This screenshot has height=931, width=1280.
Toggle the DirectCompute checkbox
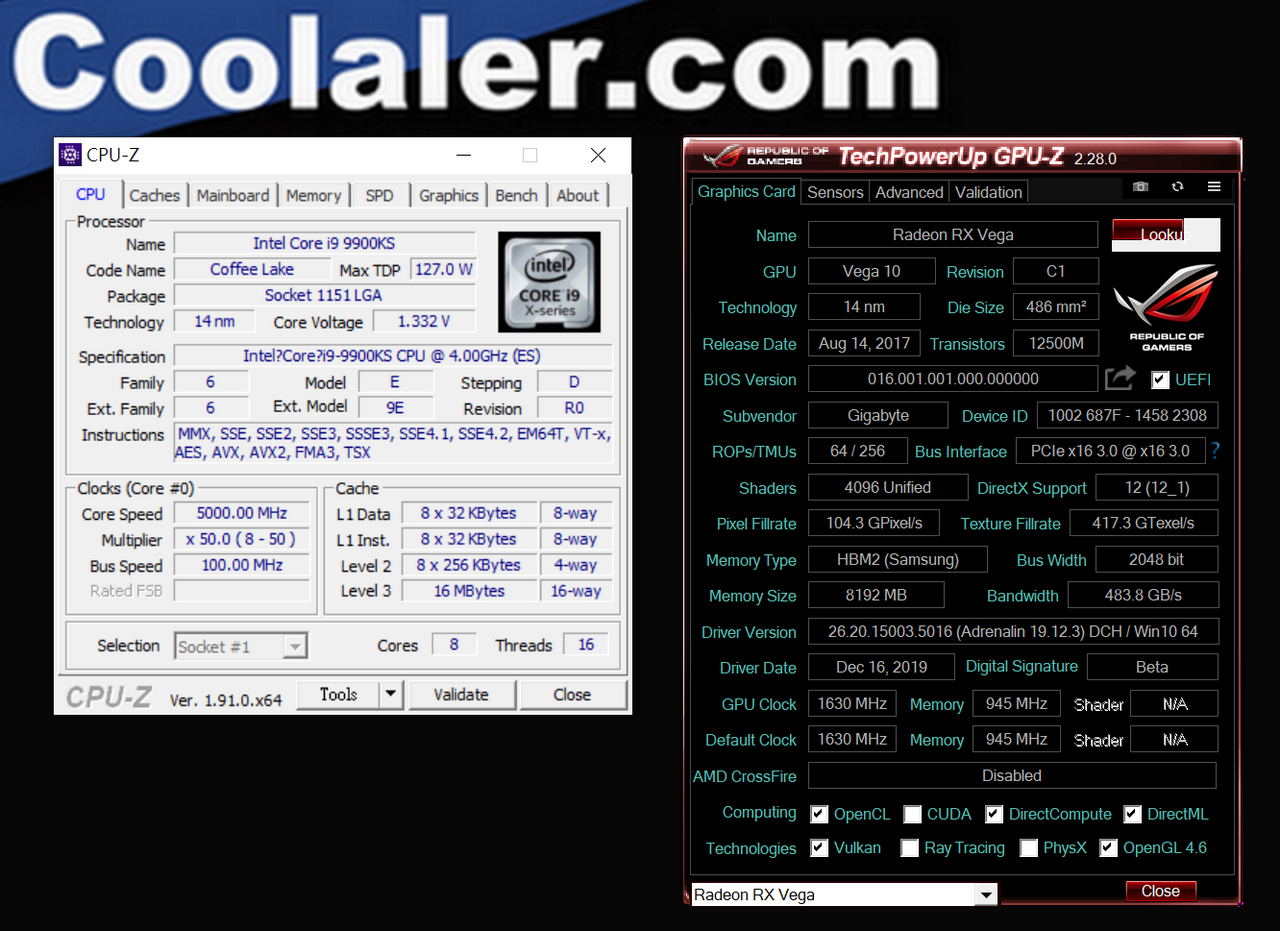click(x=994, y=814)
